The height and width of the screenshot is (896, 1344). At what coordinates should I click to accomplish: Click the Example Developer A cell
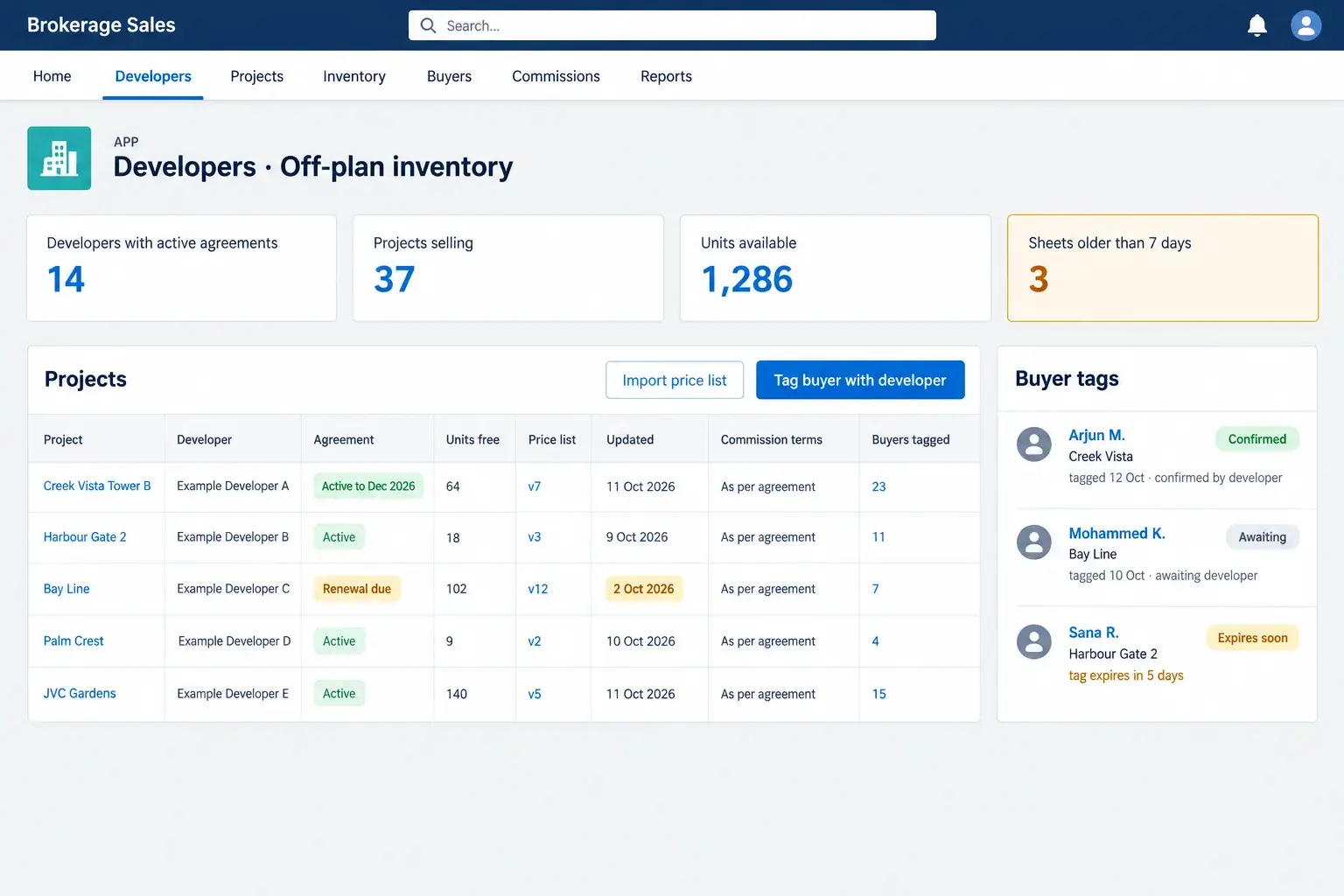[233, 486]
